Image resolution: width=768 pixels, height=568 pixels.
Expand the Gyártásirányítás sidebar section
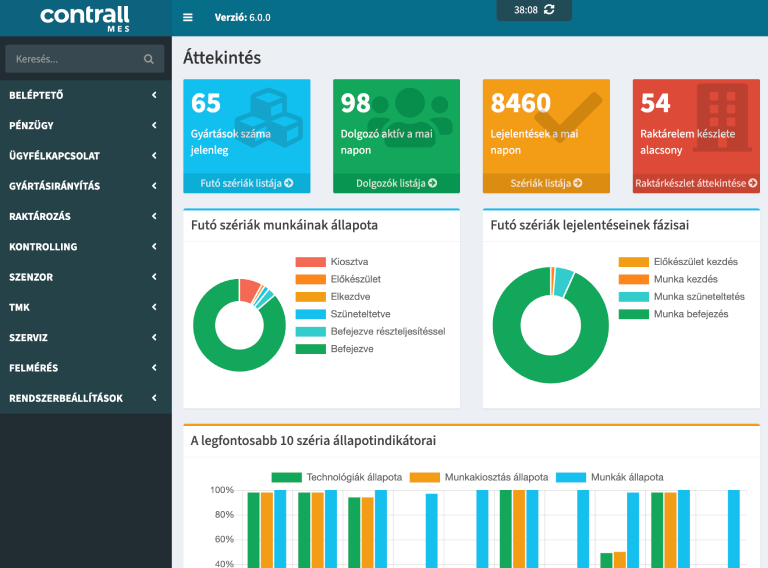(154, 186)
